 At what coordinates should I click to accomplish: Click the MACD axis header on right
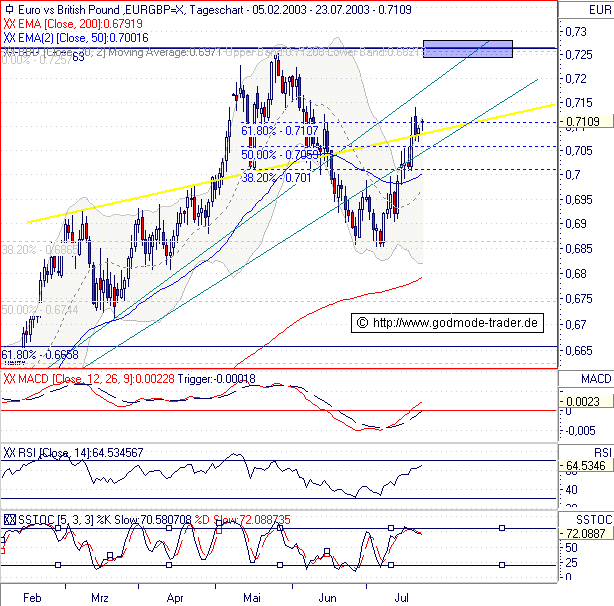[585, 379]
